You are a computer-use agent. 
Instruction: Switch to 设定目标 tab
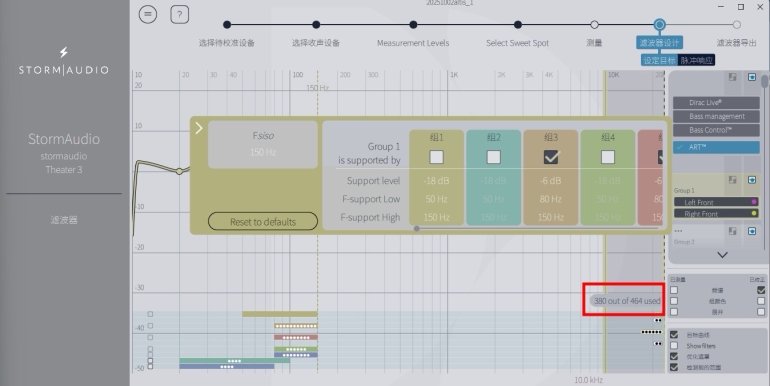click(660, 60)
